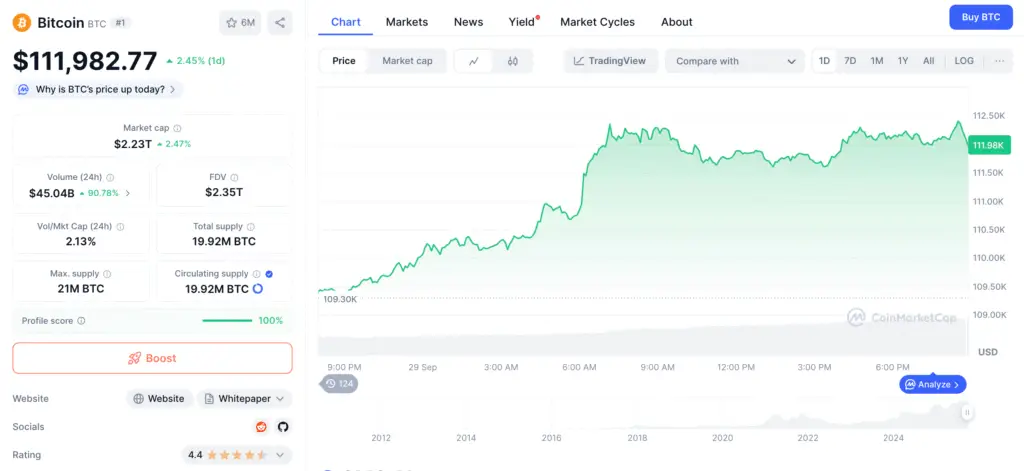Click the star watchlist button showing 6M
1024x471 pixels.
[240, 22]
